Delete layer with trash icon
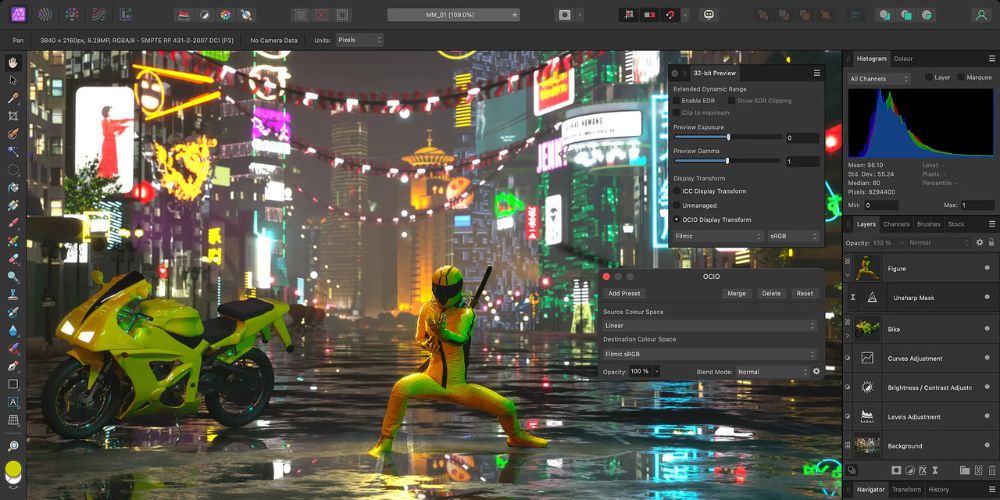Viewport: 1000px width, 500px height. 992,470
